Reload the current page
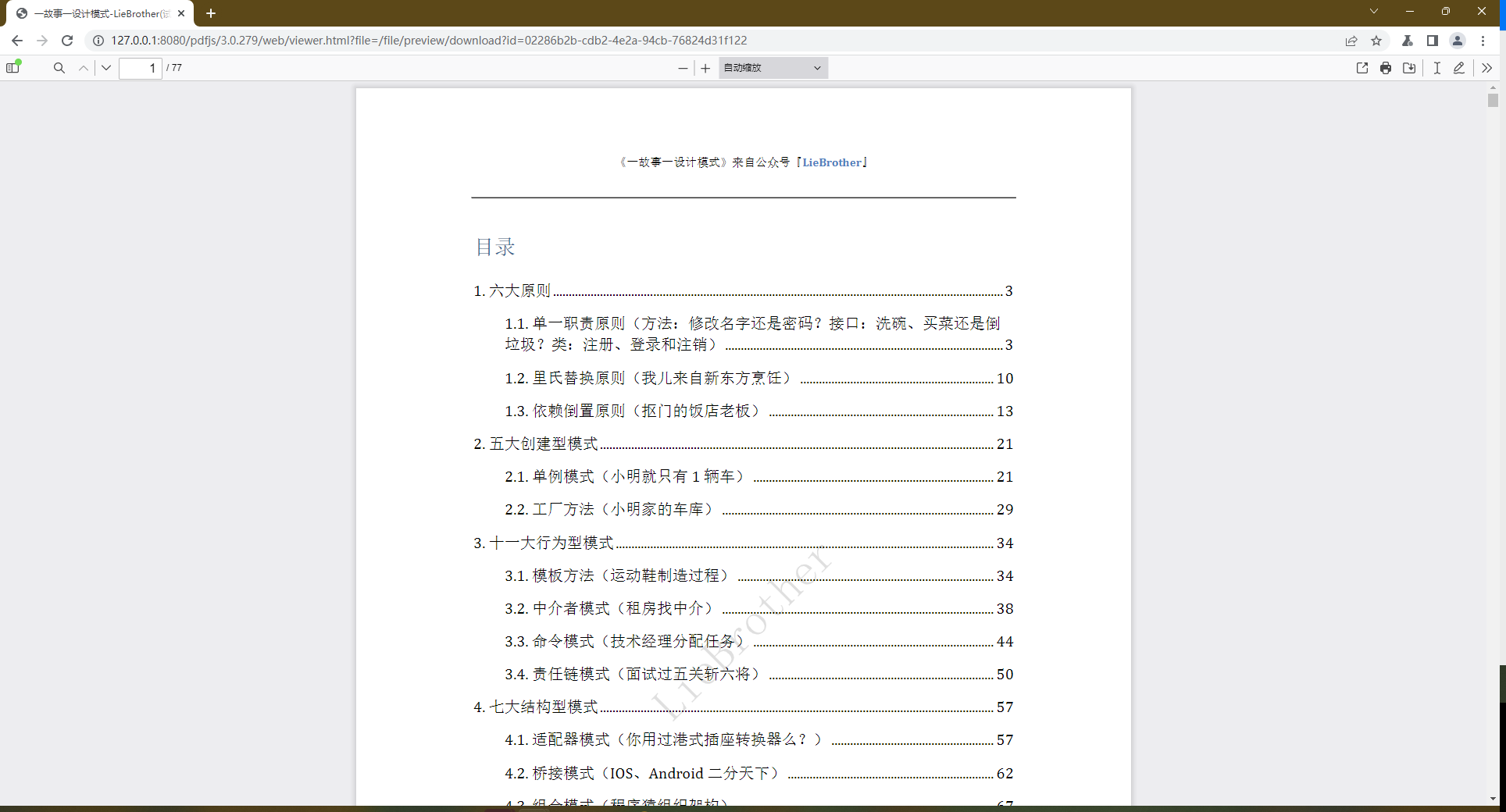The width and height of the screenshot is (1506, 812). pos(67,41)
